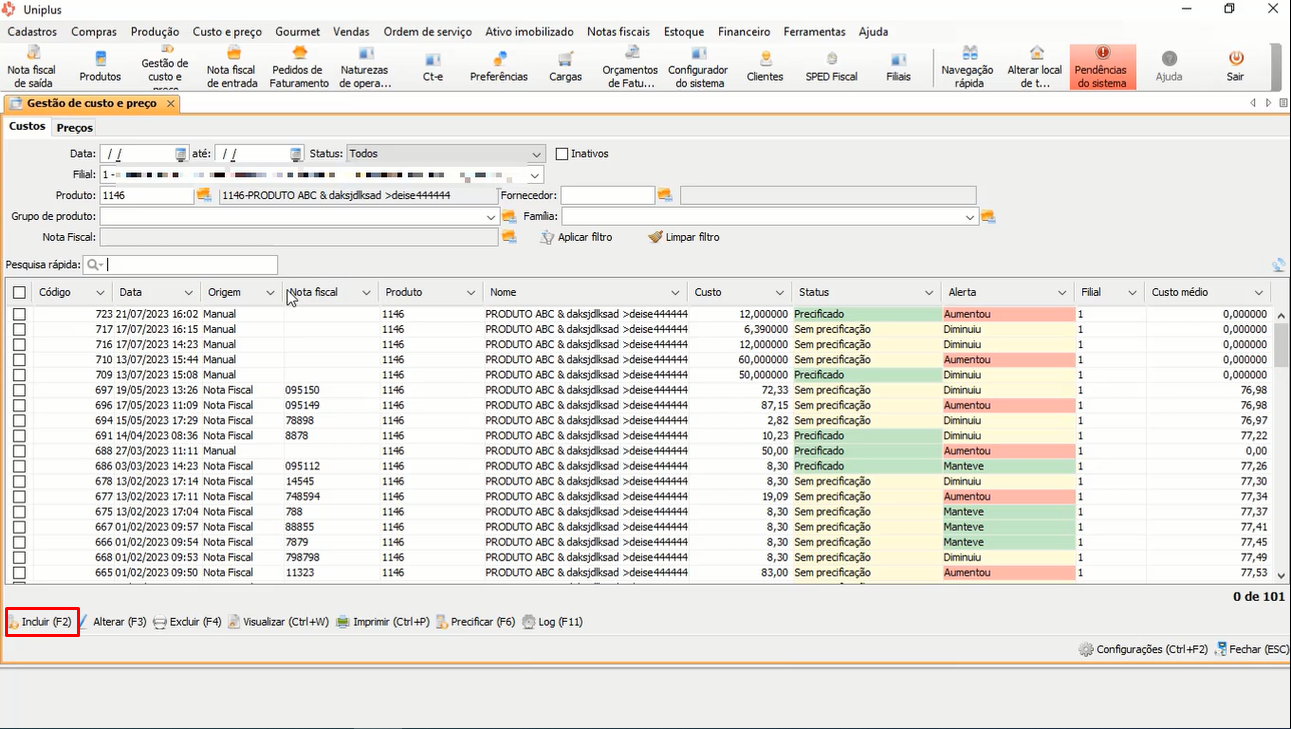Switch to the Custos tab
The image size is (1291, 729).
pos(27,127)
